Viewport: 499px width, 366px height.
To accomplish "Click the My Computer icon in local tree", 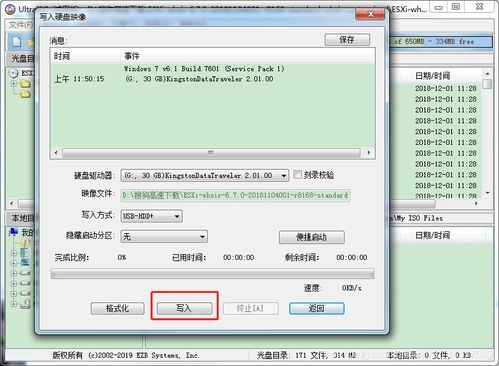I will pos(14,232).
